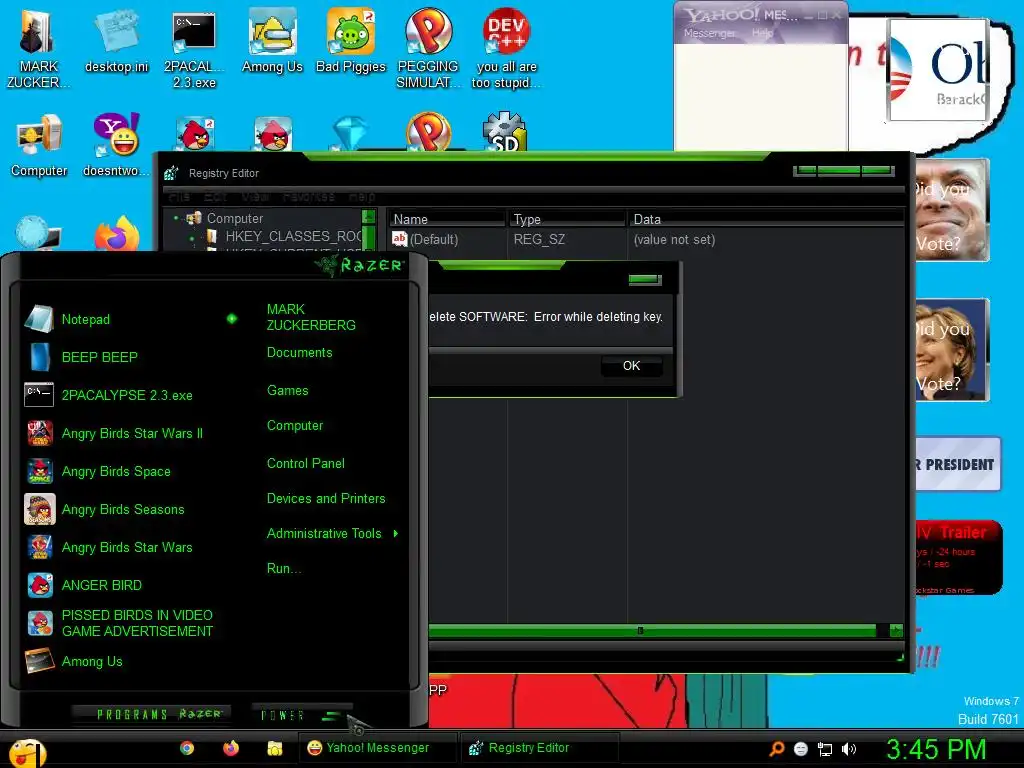Open Devices and Printers

coord(326,498)
